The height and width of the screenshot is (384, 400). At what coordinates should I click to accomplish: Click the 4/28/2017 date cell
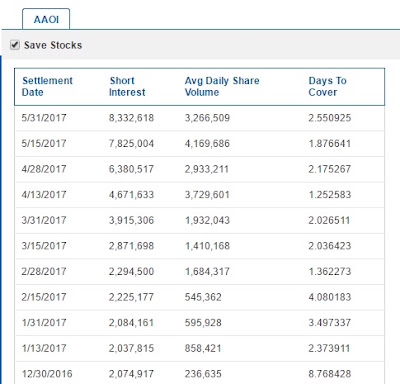(x=44, y=169)
